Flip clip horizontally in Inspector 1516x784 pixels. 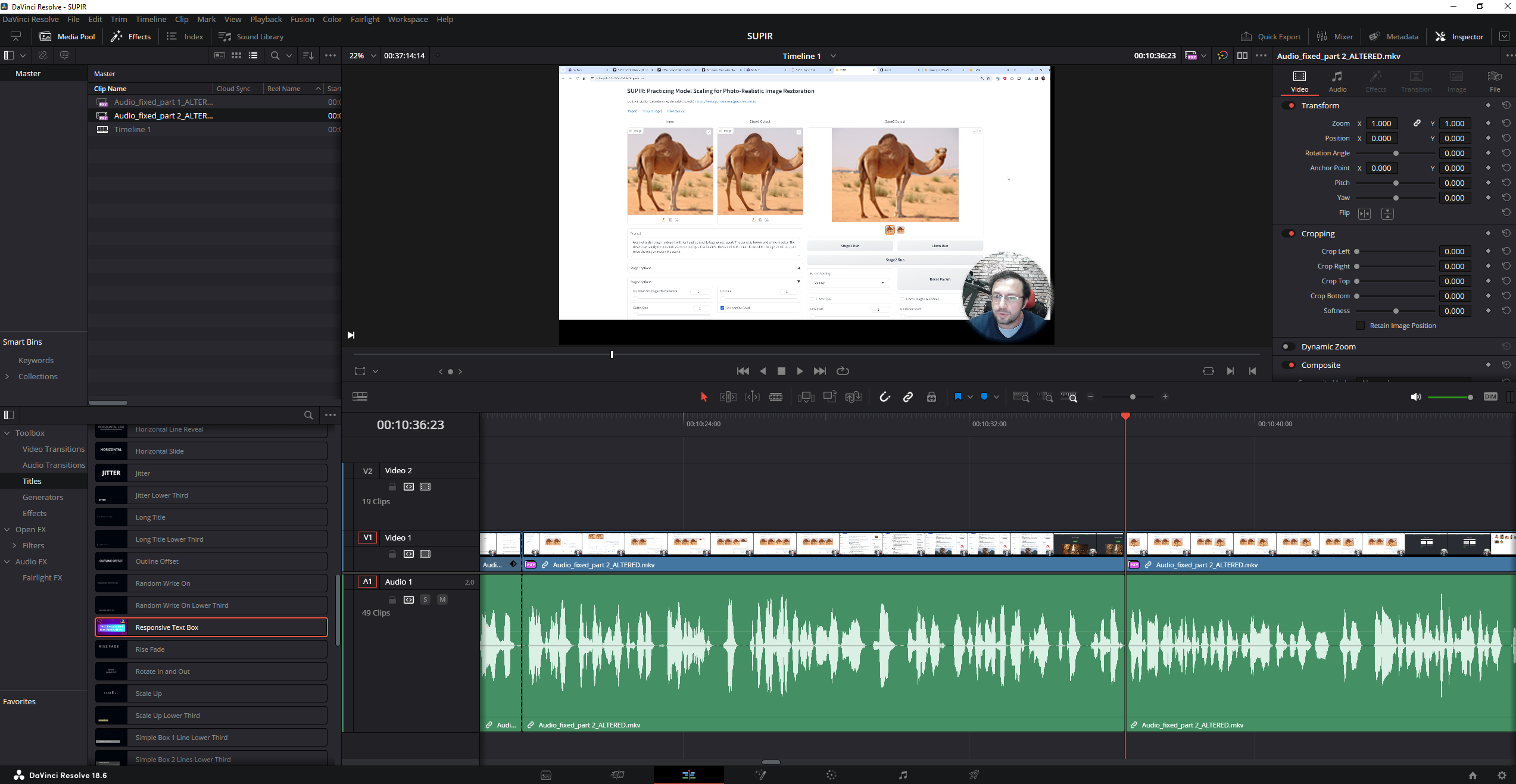click(x=1364, y=213)
